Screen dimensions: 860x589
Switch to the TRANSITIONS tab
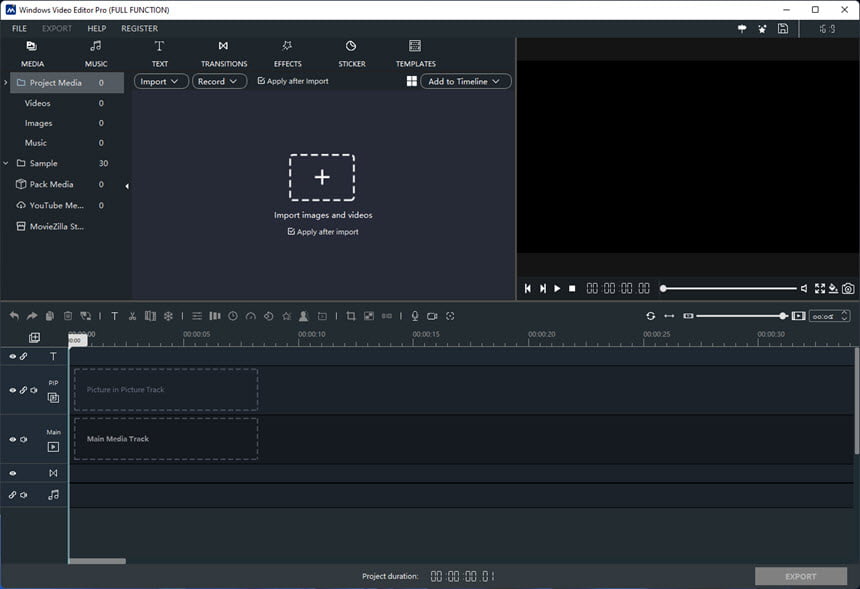(224, 54)
